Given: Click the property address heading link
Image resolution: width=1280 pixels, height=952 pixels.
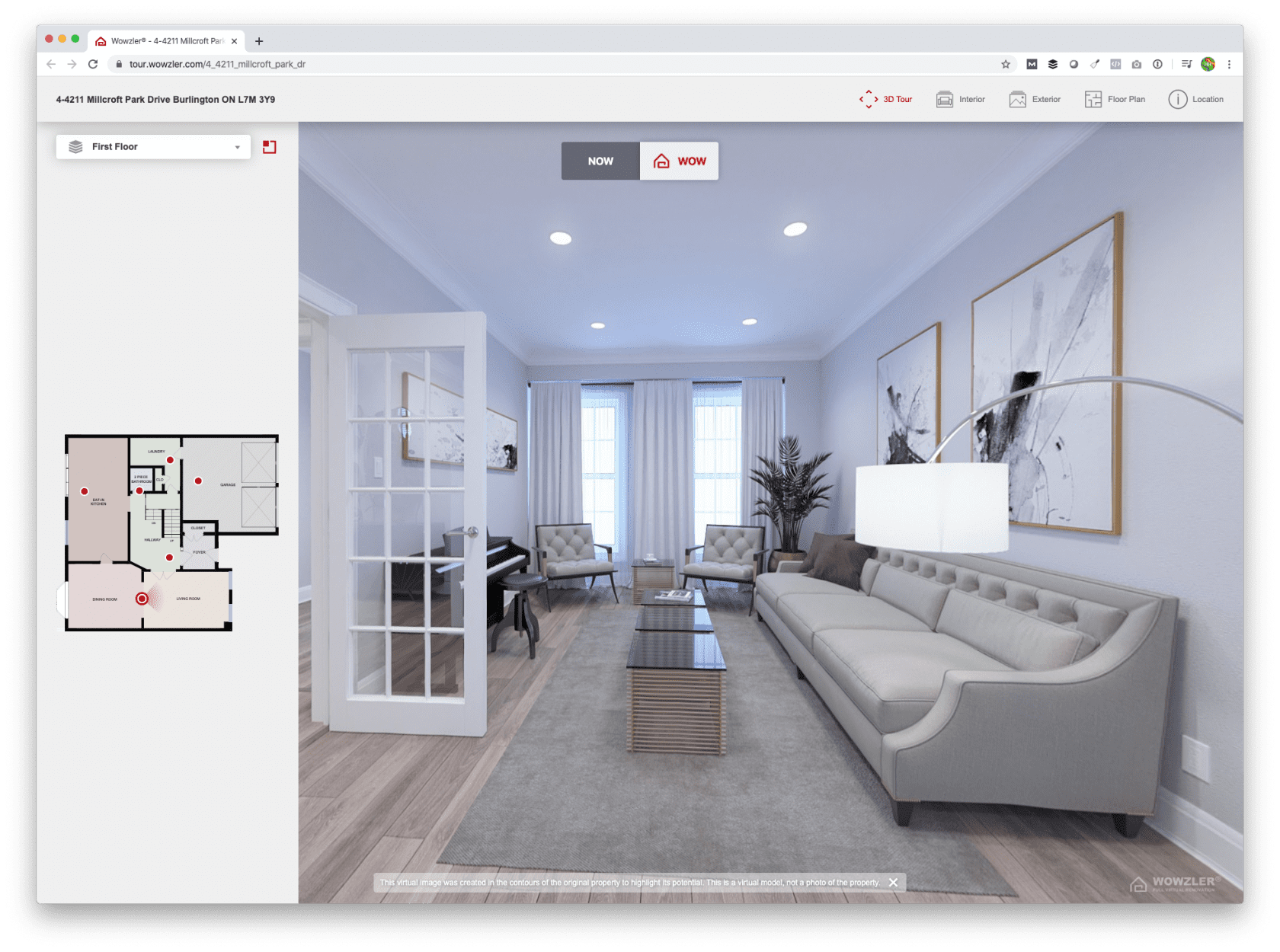Looking at the screenshot, I should 165,99.
